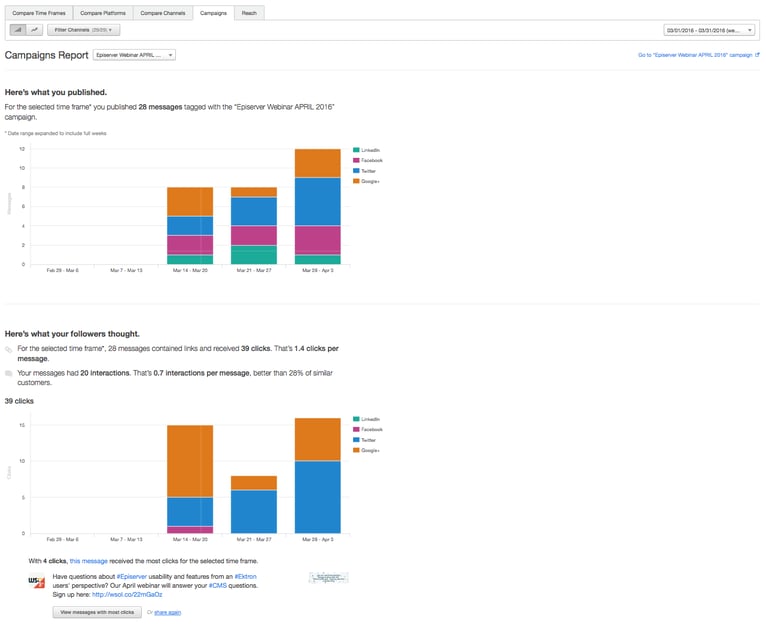The width and height of the screenshot is (766, 635).
Task: Click the '20 interactions' bold text
Action: click(105, 373)
